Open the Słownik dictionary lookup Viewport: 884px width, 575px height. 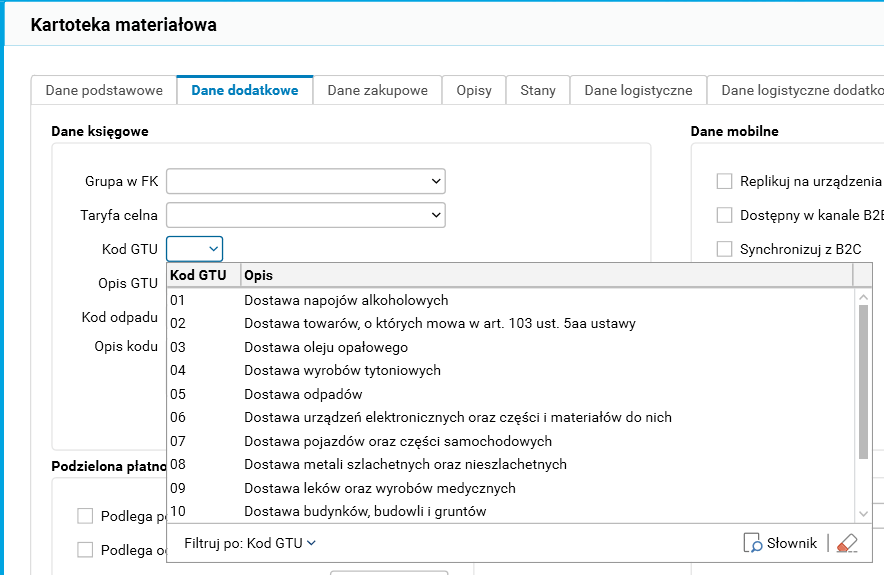coord(781,543)
